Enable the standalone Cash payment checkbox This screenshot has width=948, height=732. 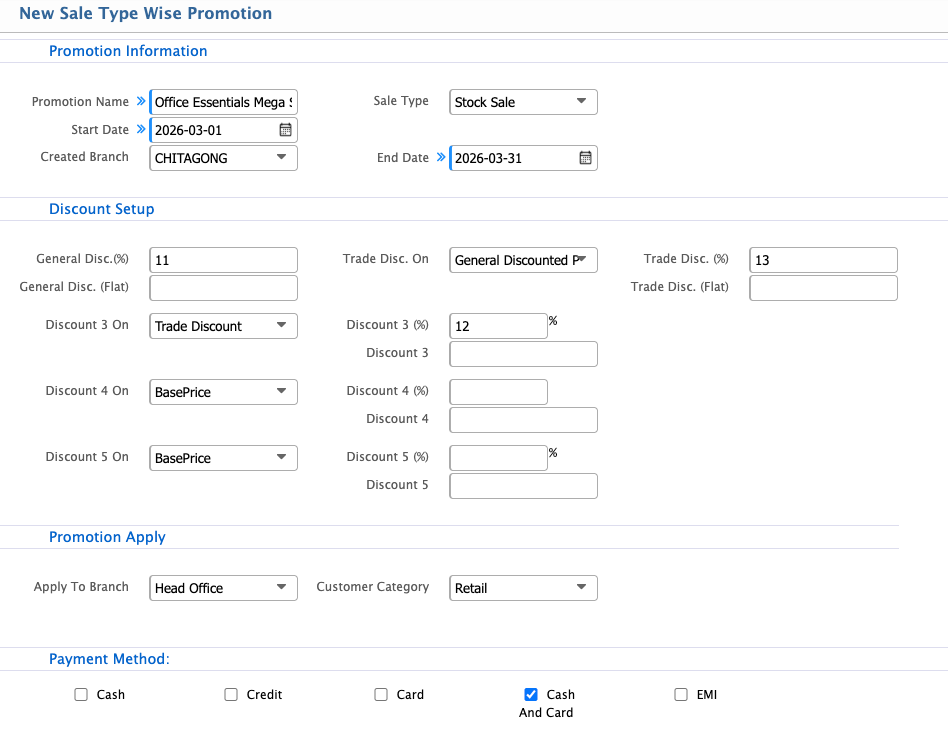point(81,695)
